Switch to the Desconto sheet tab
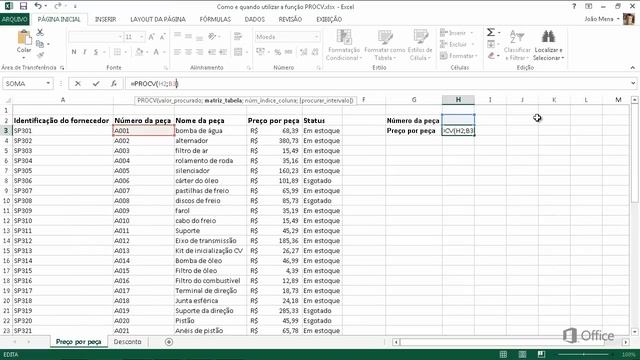Image resolution: width=640 pixels, height=360 pixels. tap(127, 342)
